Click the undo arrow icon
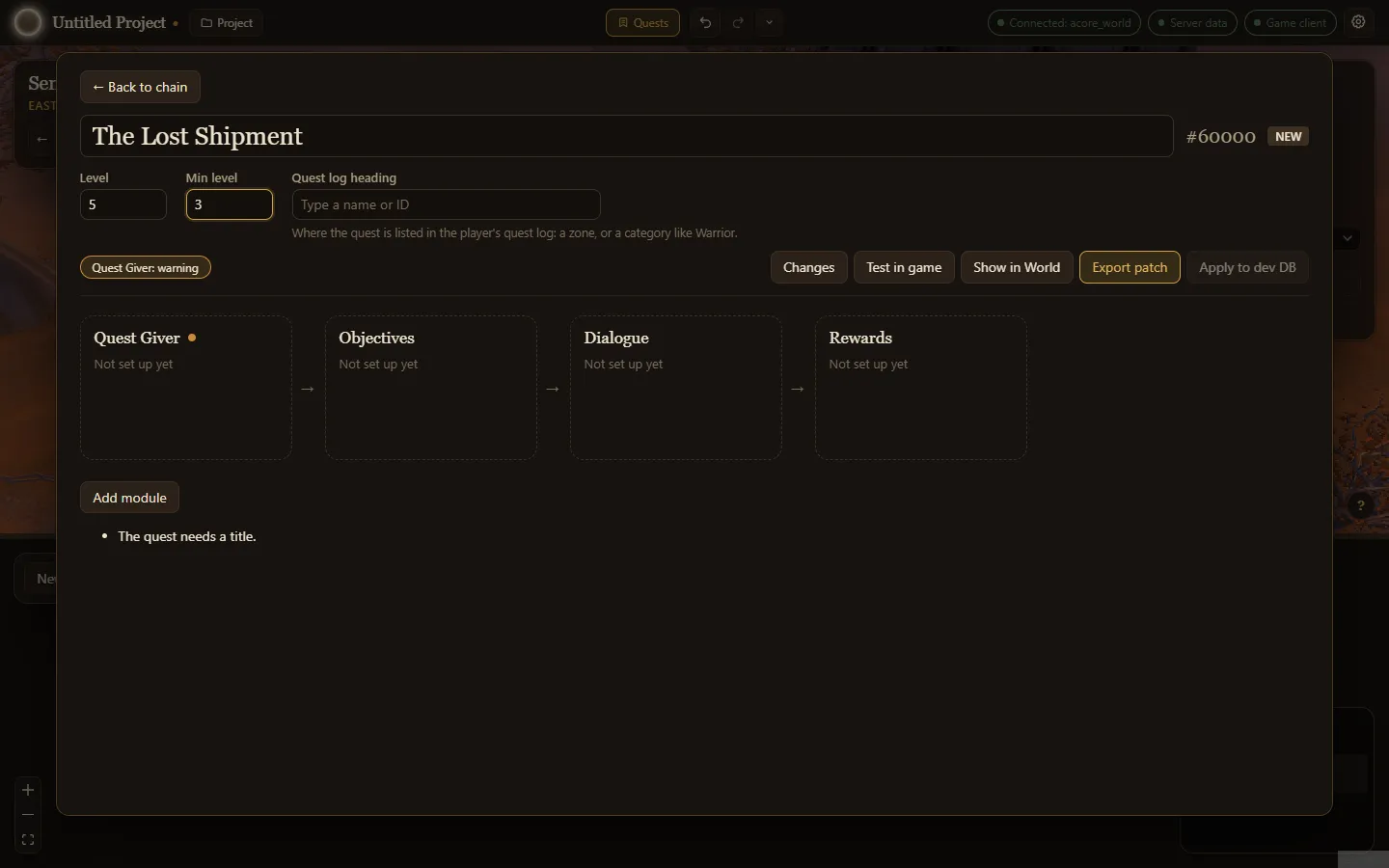Image resolution: width=1389 pixels, height=868 pixels. click(x=706, y=22)
